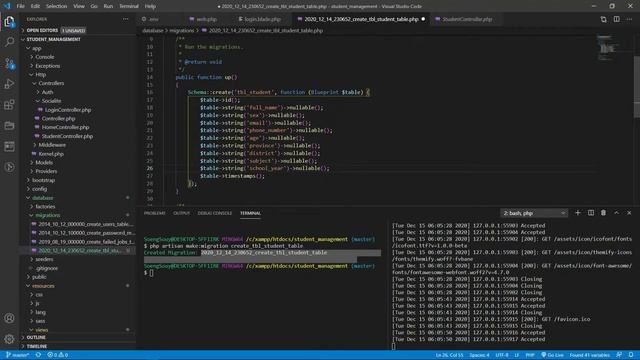Open the Help menu
The height and width of the screenshot is (360, 640).
click(x=150, y=6)
